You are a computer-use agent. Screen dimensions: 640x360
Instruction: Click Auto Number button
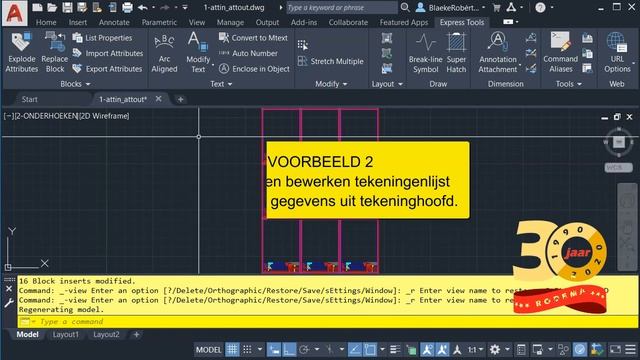tap(248, 53)
